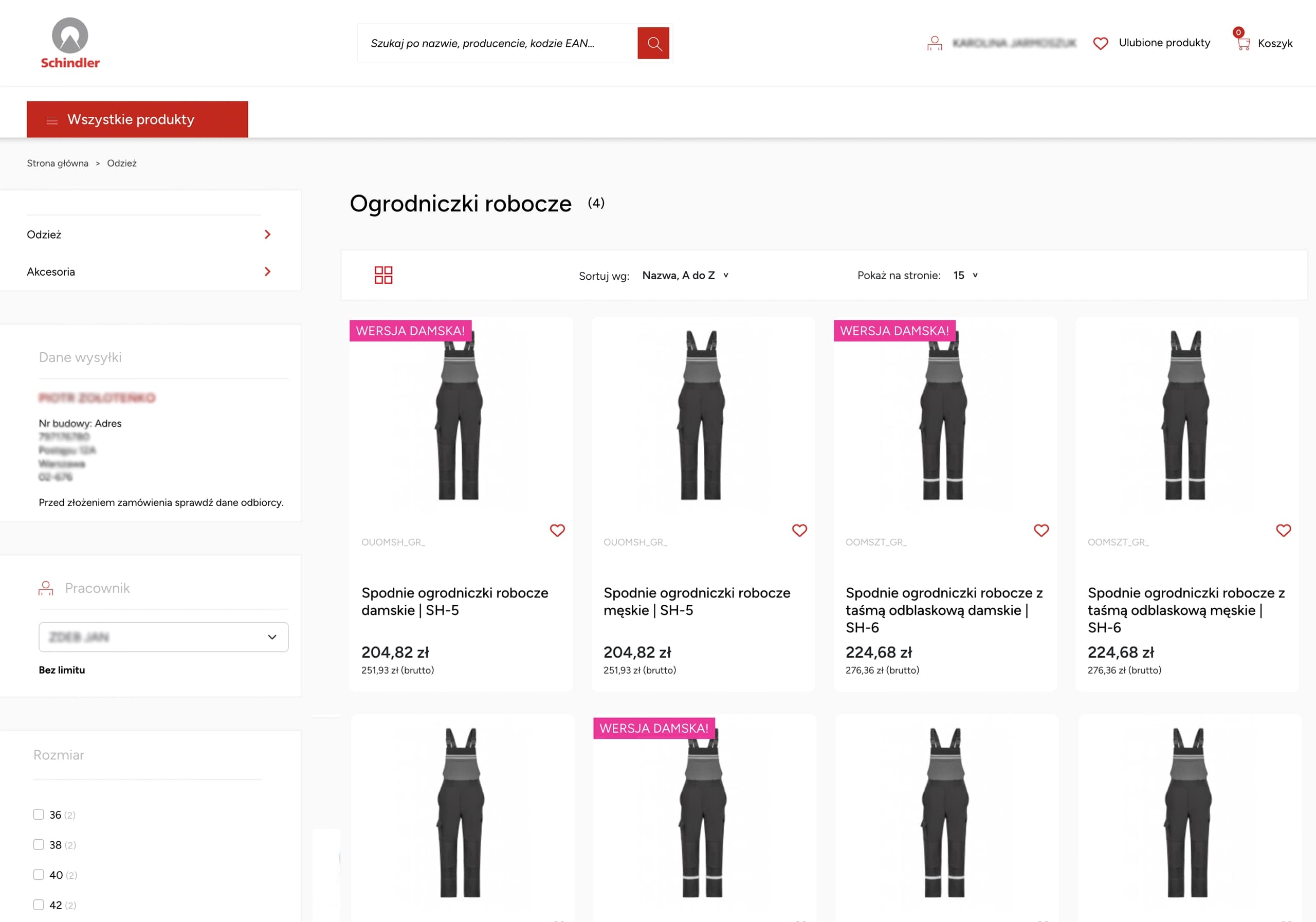
Task: Open Spodnie ogrodniczki robocze męskie SH-5 title
Action: click(x=697, y=602)
